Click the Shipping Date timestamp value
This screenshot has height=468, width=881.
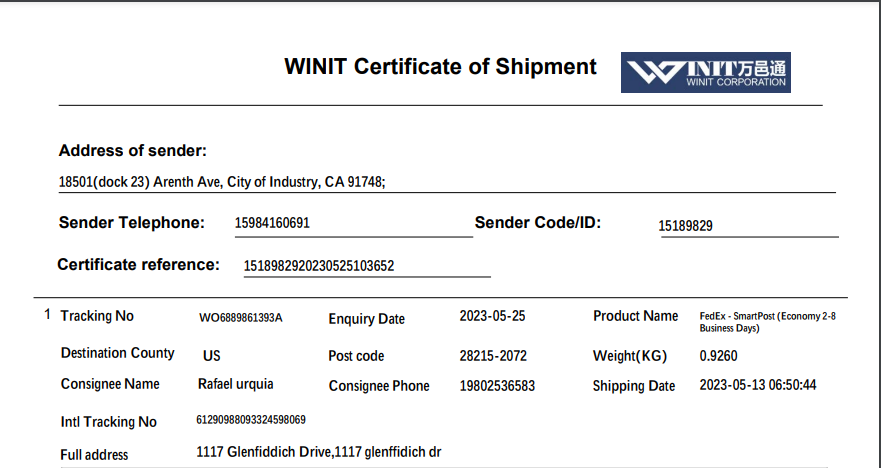pyautogui.click(x=758, y=385)
